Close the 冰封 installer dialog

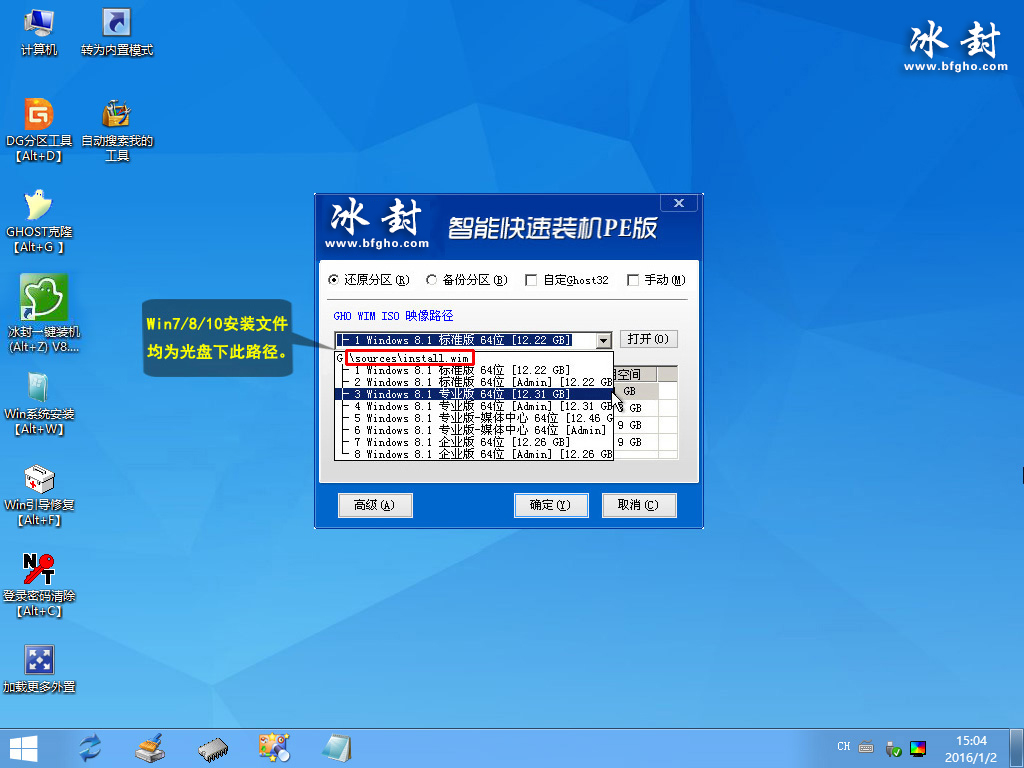click(679, 203)
